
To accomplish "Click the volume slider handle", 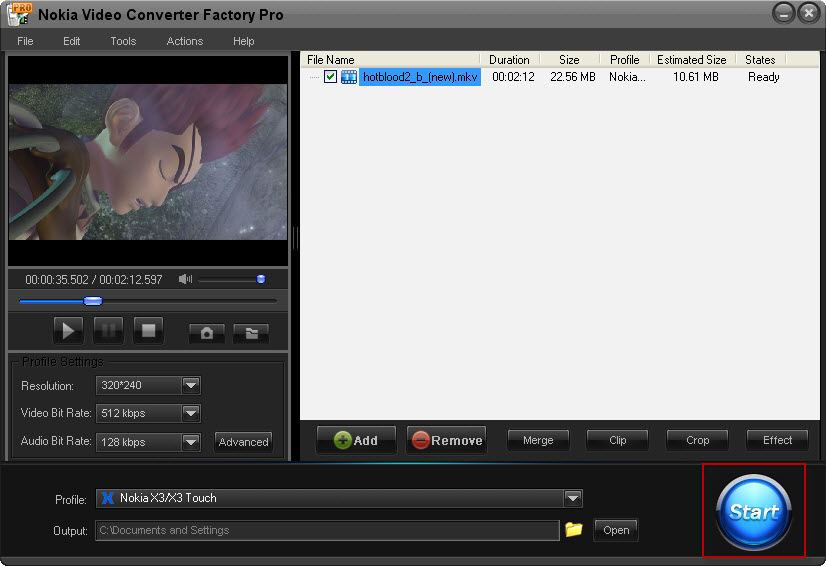I will (x=261, y=279).
